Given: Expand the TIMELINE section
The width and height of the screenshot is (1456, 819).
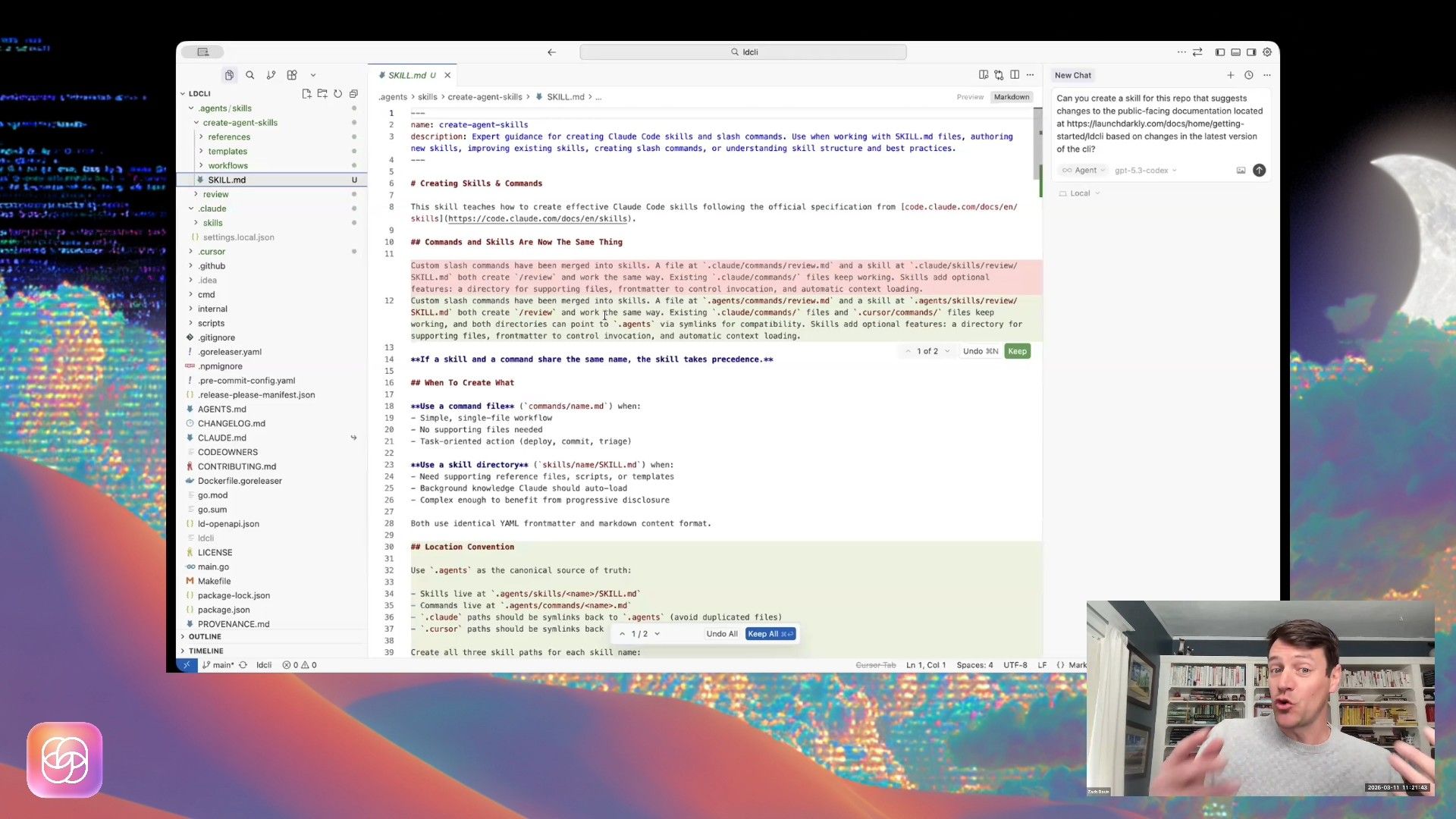Looking at the screenshot, I should pos(206,651).
